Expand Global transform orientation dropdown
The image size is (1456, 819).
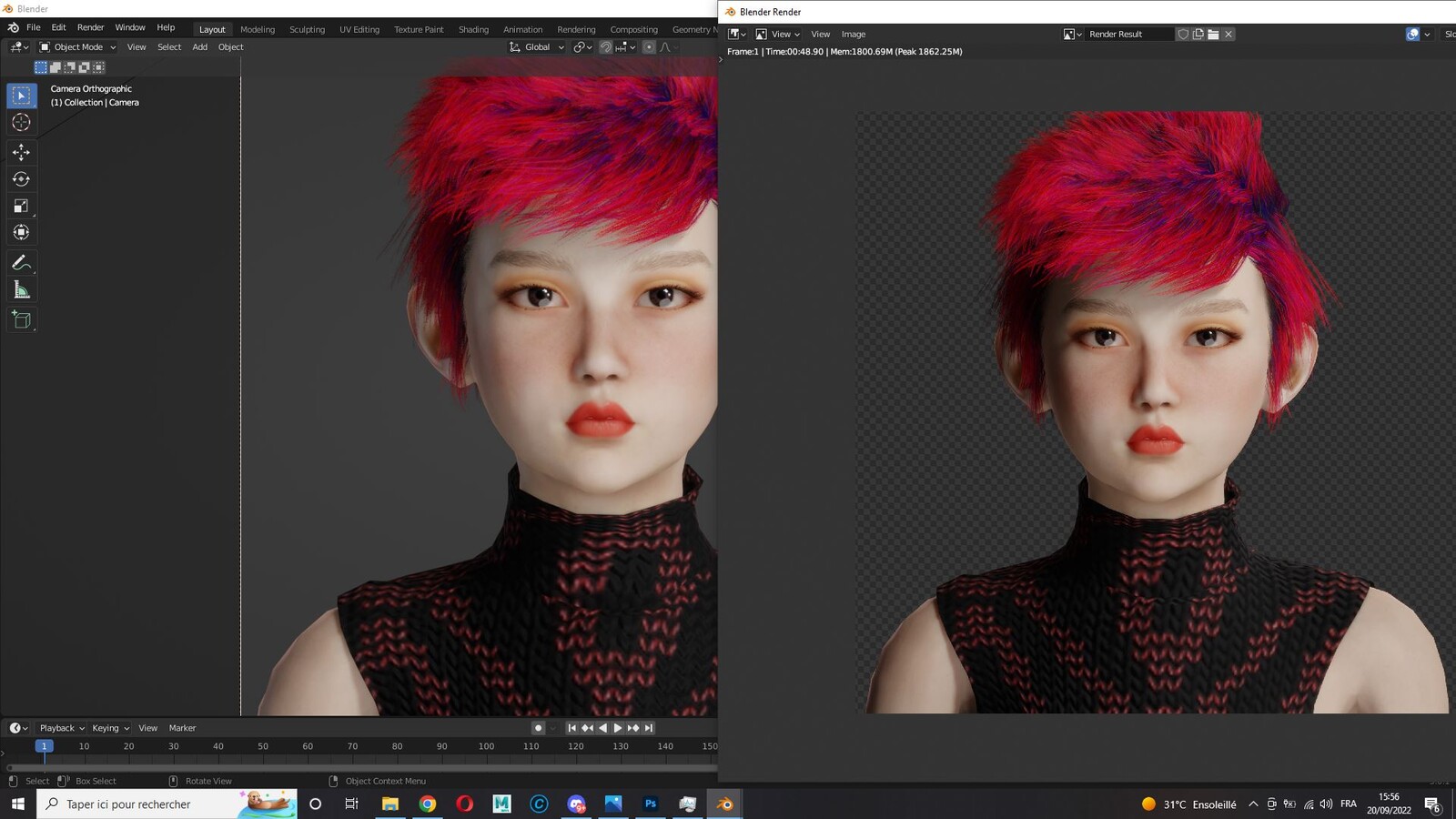coord(537,47)
